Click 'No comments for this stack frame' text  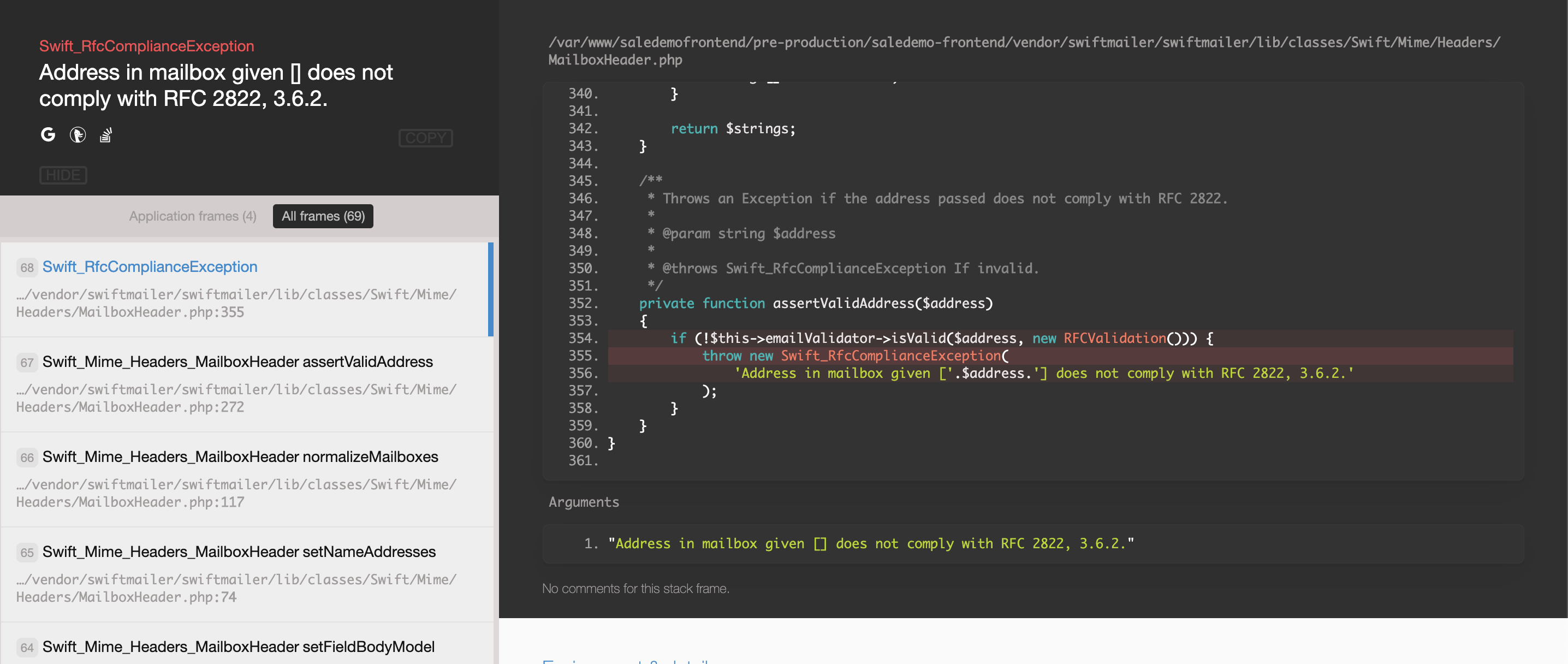pos(635,589)
